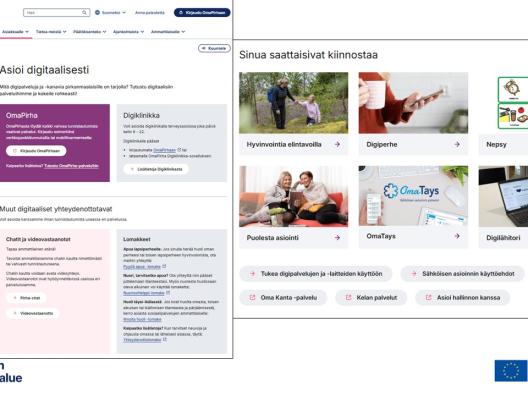Open Asioi hallinnon kanssa external link
Screen dimensions: 528x396
463,298
